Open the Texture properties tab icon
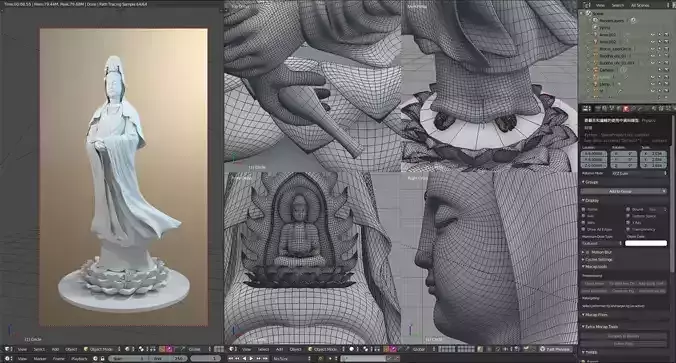Screen dimensions: 676x363 661,109
